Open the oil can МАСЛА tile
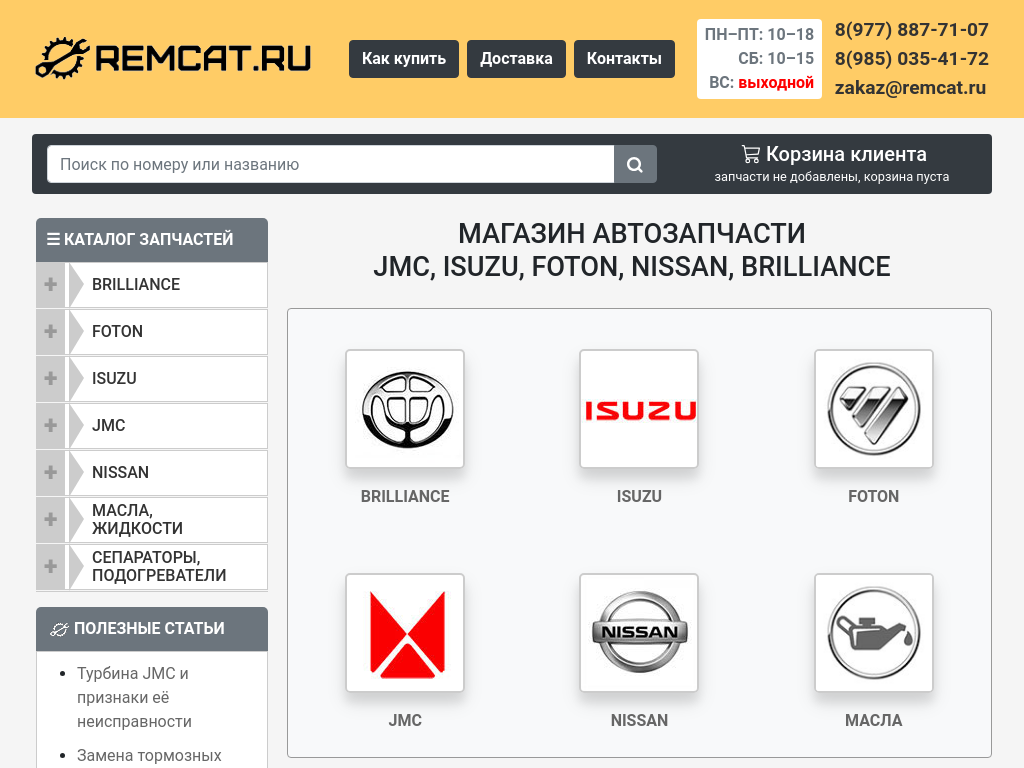Image resolution: width=1024 pixels, height=768 pixels. click(874, 633)
